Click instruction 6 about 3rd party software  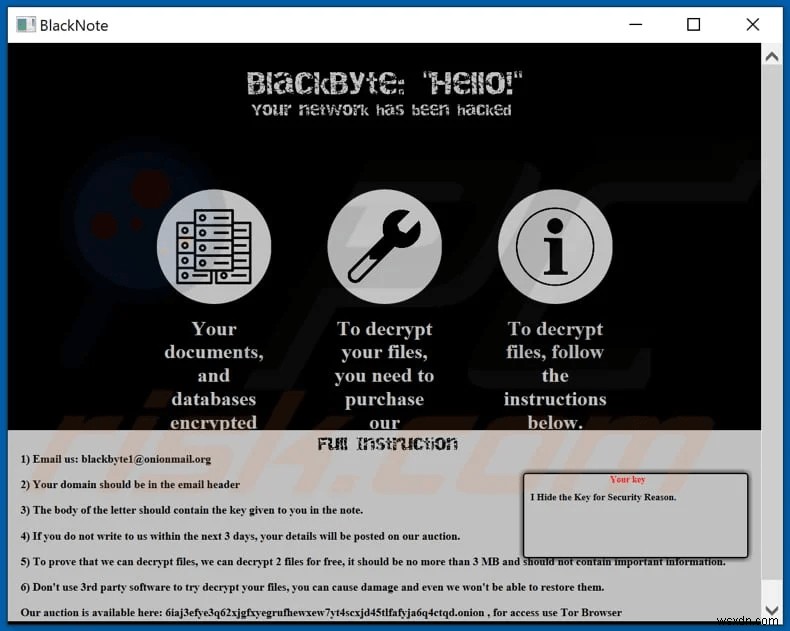click(x=312, y=587)
